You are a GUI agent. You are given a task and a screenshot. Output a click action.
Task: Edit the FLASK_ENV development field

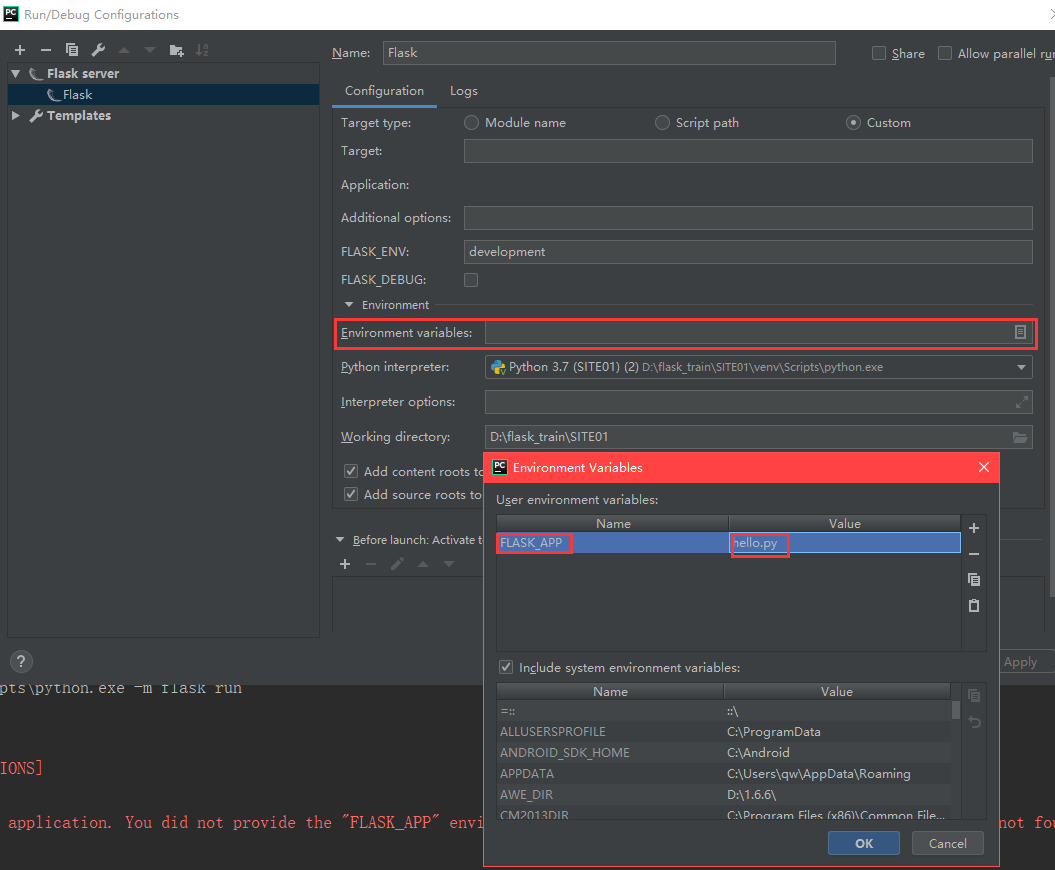pyautogui.click(x=748, y=252)
